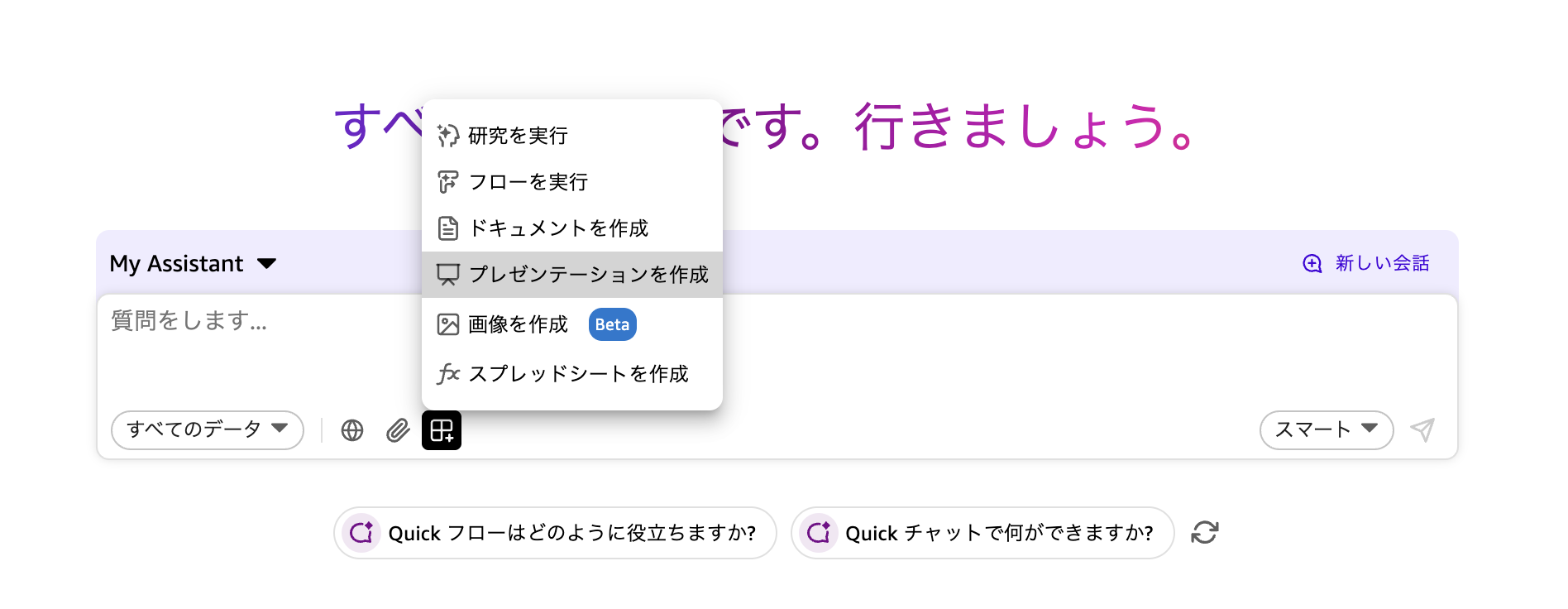Click the 新しい会話 magnifier icon
The width and height of the screenshot is (1568, 609).
(1311, 263)
